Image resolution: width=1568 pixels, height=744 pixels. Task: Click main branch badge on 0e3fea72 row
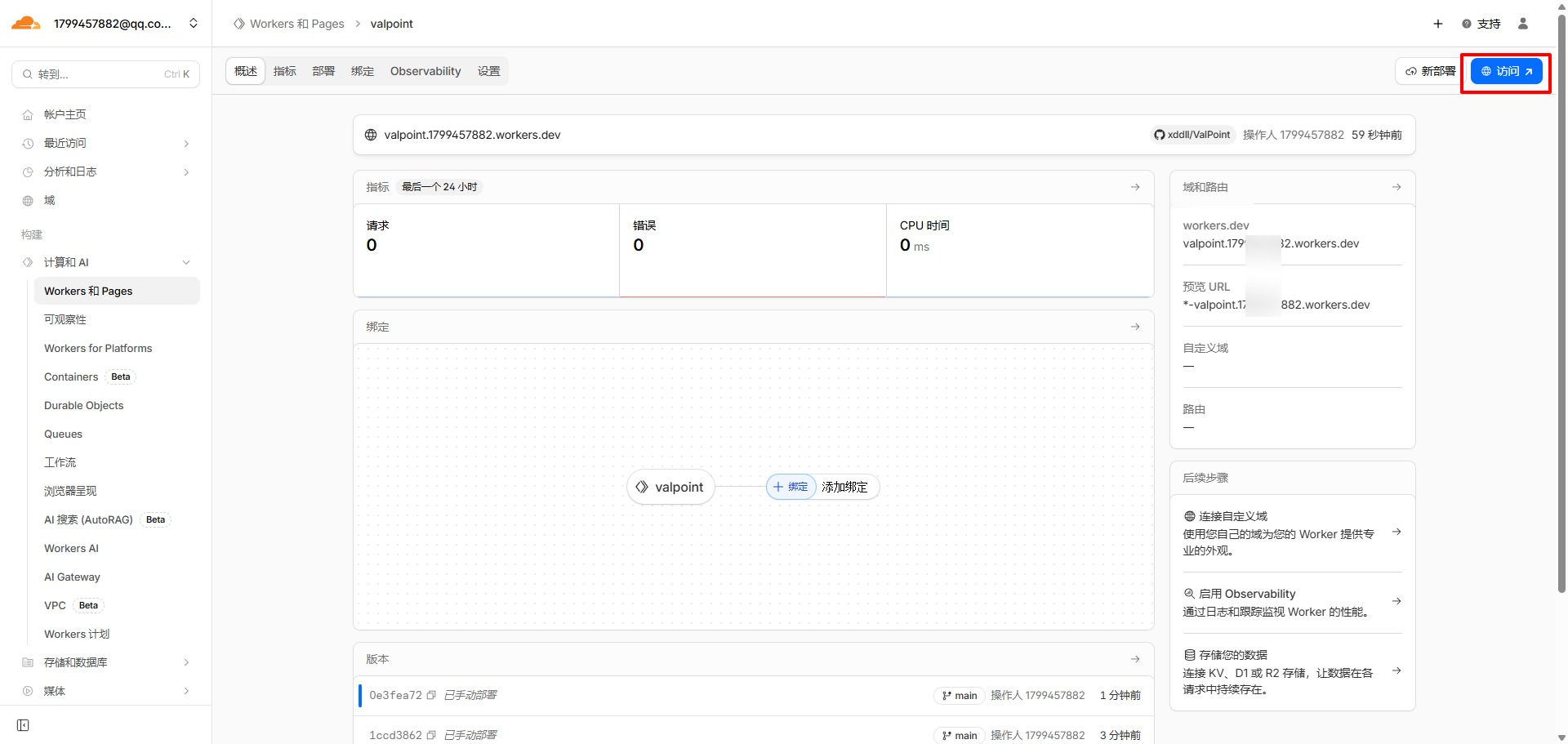pyautogui.click(x=960, y=696)
